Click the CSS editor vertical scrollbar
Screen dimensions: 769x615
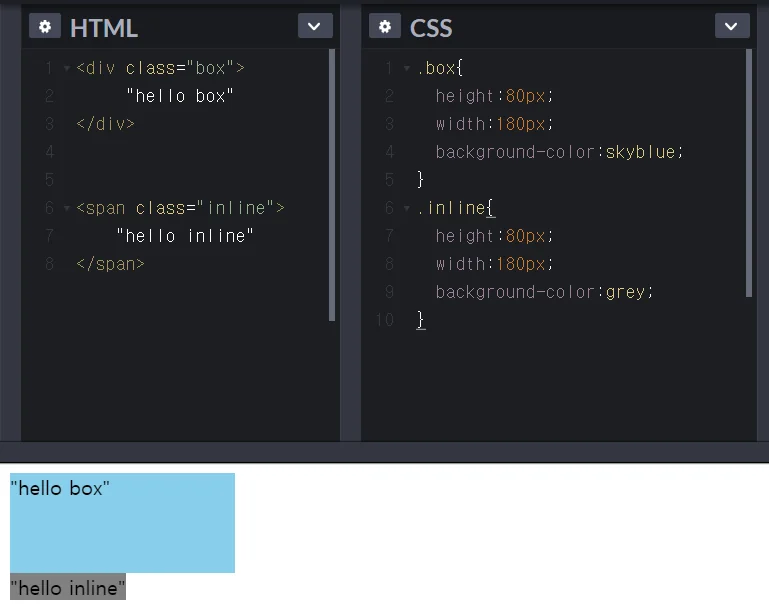[x=749, y=173]
